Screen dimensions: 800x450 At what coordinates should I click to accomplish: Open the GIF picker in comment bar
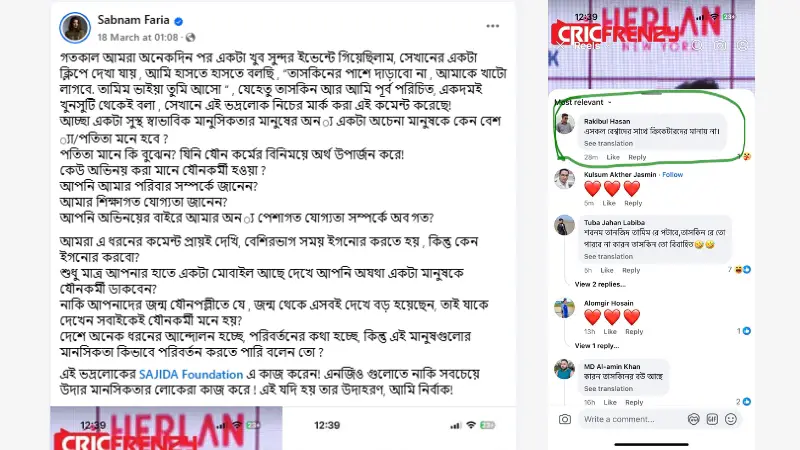click(712, 419)
